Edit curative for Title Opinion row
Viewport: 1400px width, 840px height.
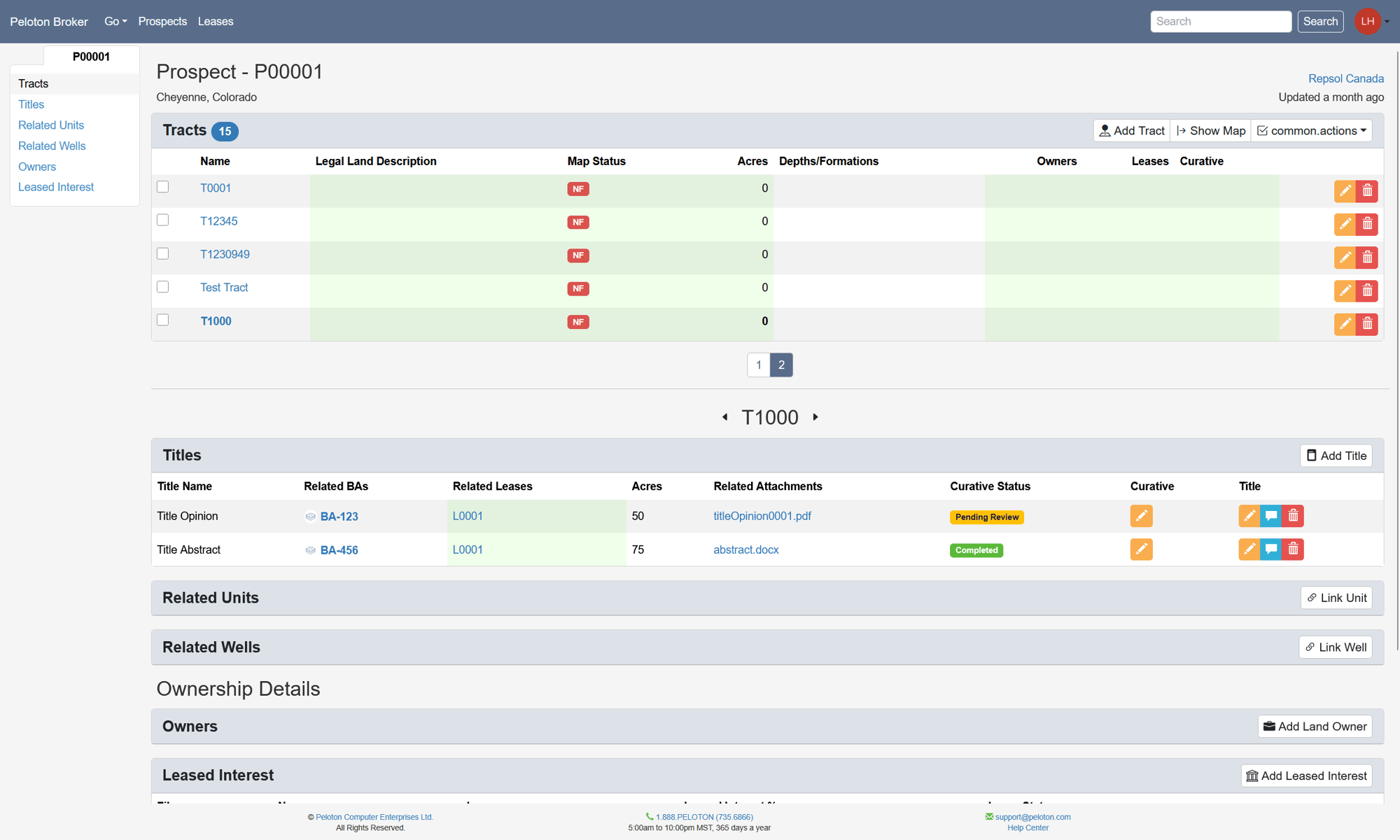point(1141,516)
